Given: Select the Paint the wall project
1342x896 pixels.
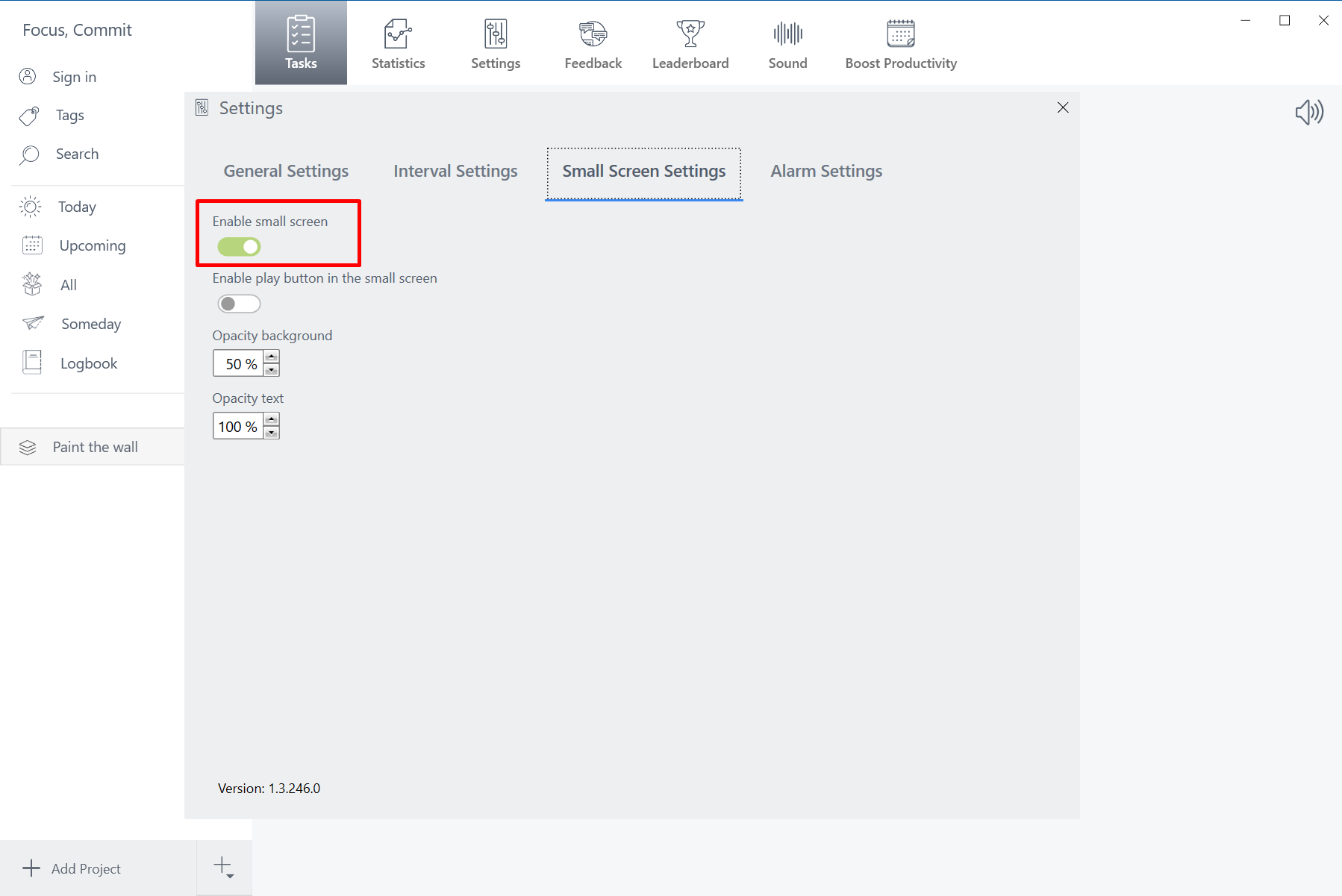Looking at the screenshot, I should (x=95, y=447).
